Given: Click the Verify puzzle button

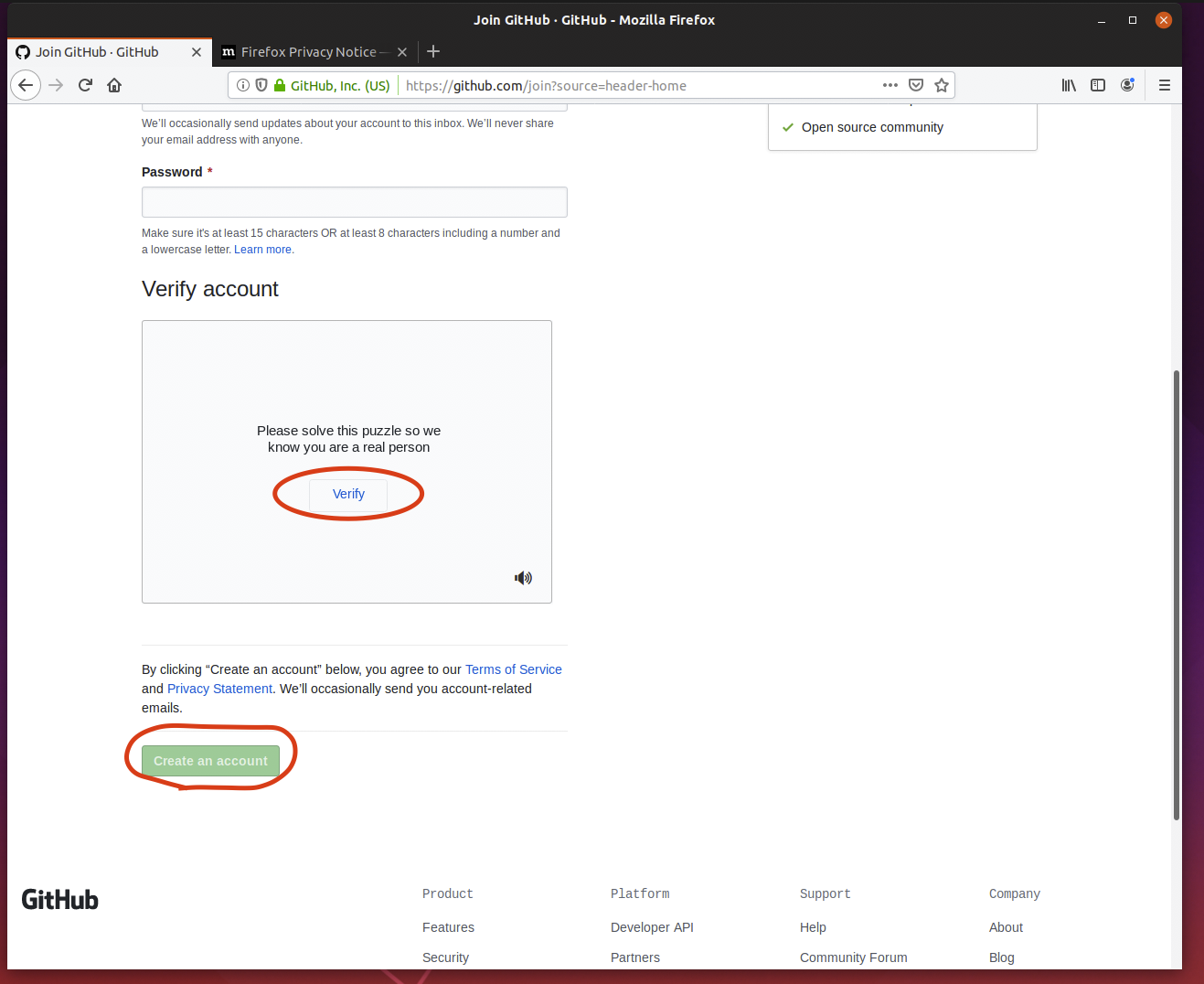Looking at the screenshot, I should click(348, 494).
